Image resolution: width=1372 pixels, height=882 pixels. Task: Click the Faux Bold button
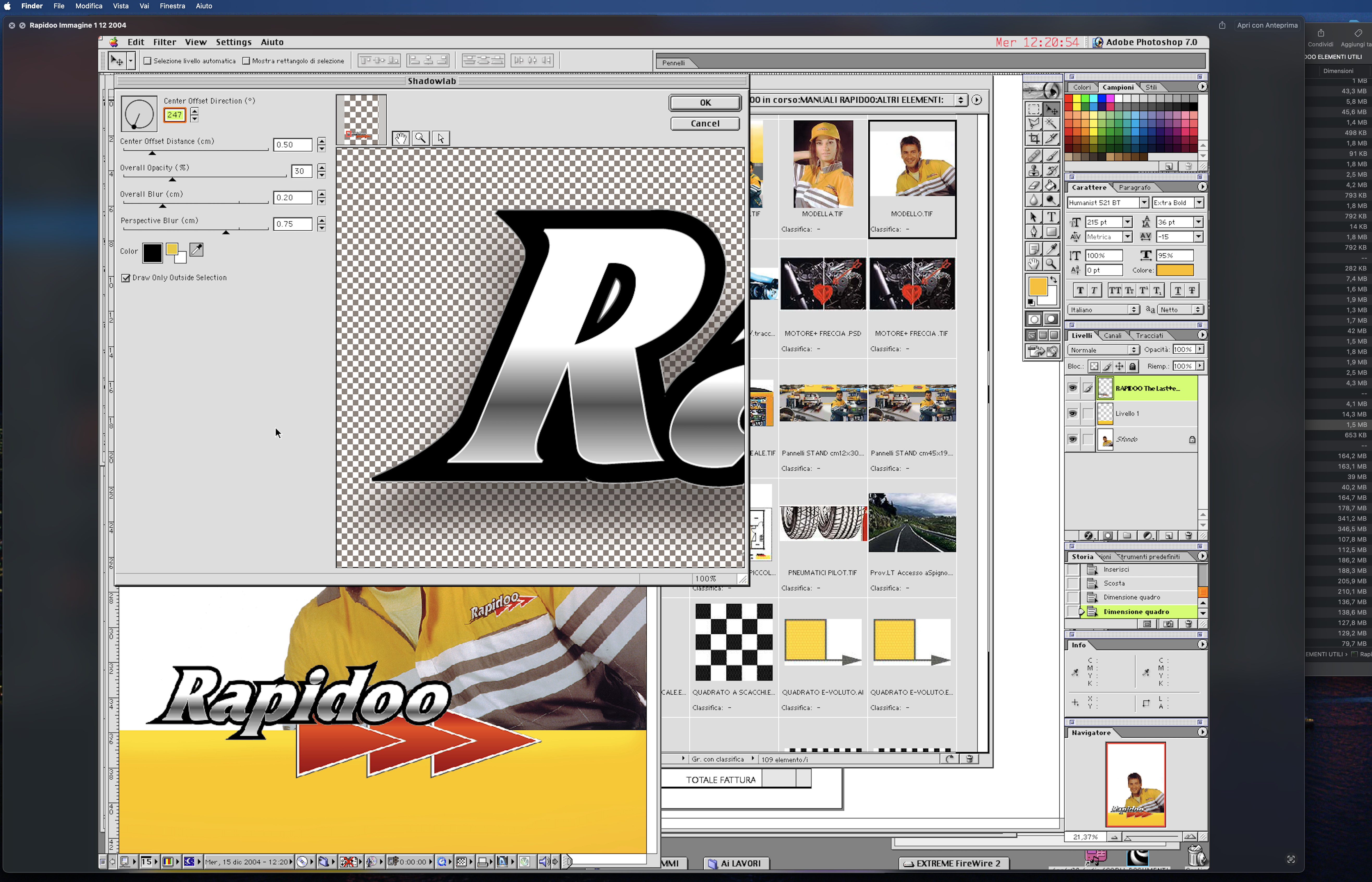(1080, 290)
